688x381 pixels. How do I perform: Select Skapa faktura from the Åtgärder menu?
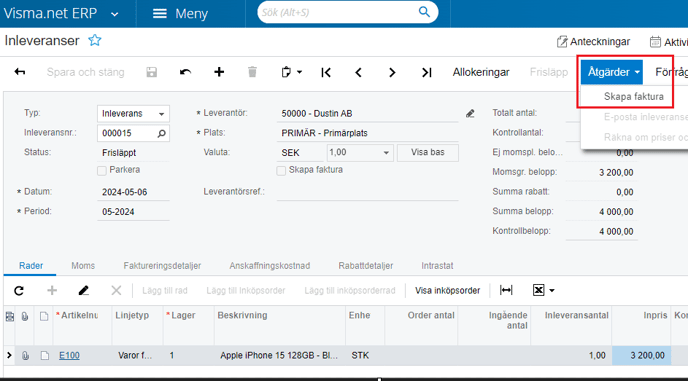634,97
